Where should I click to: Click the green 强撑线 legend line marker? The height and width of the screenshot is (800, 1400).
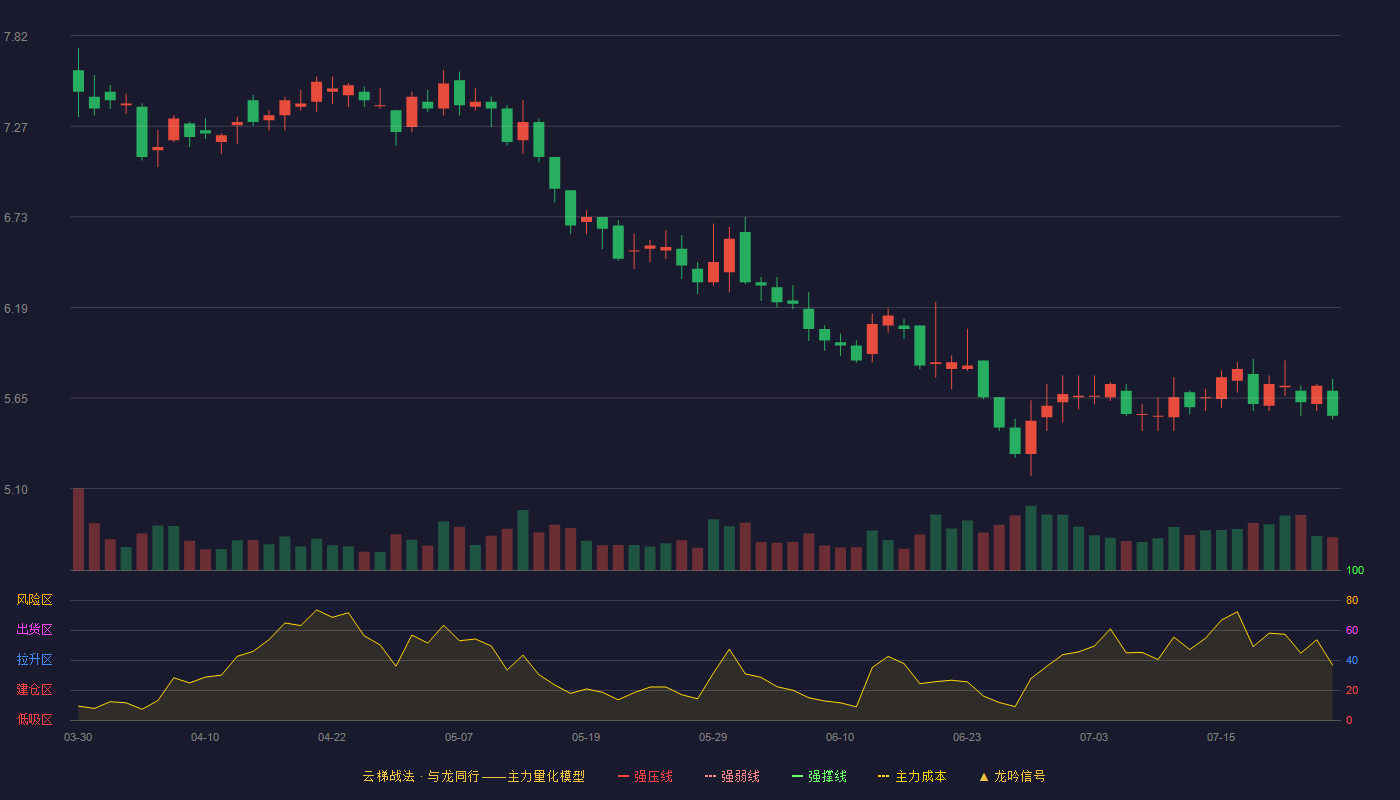click(797, 776)
